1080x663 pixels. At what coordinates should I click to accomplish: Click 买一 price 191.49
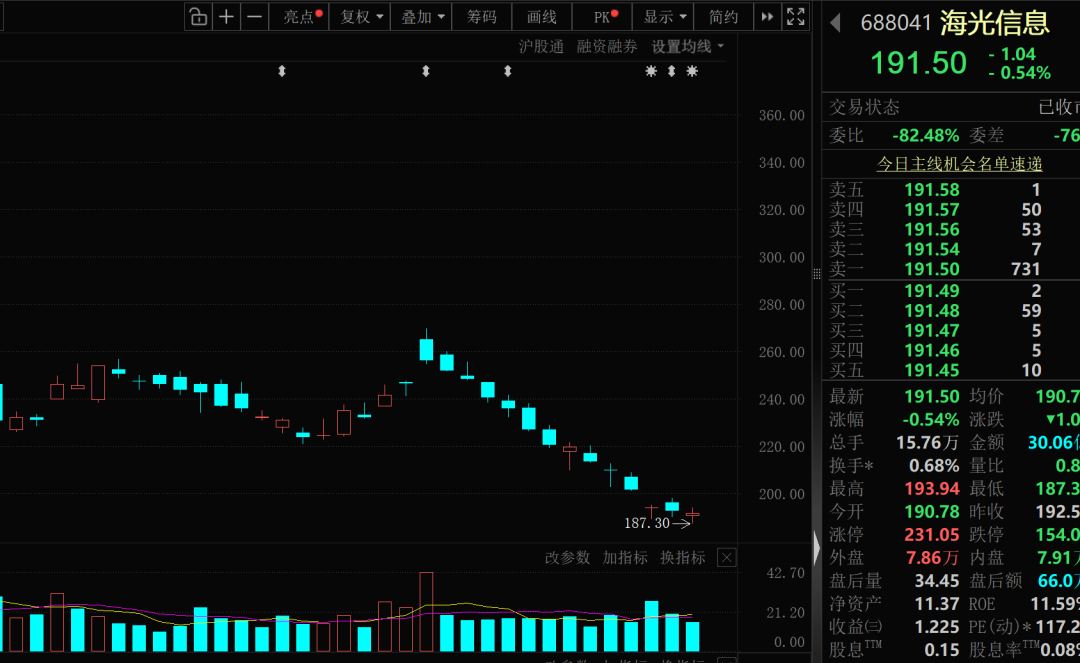click(x=931, y=291)
